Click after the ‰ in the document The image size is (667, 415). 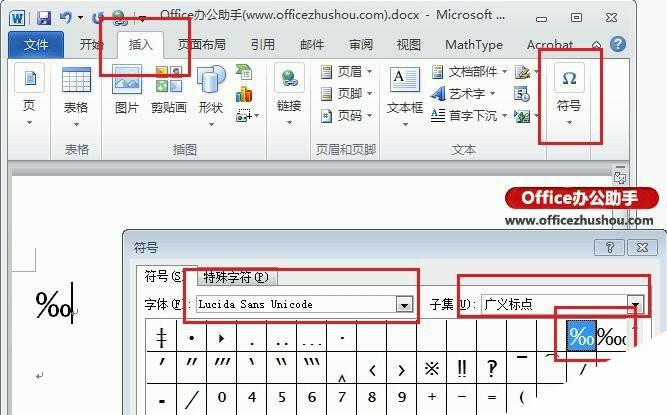point(72,304)
